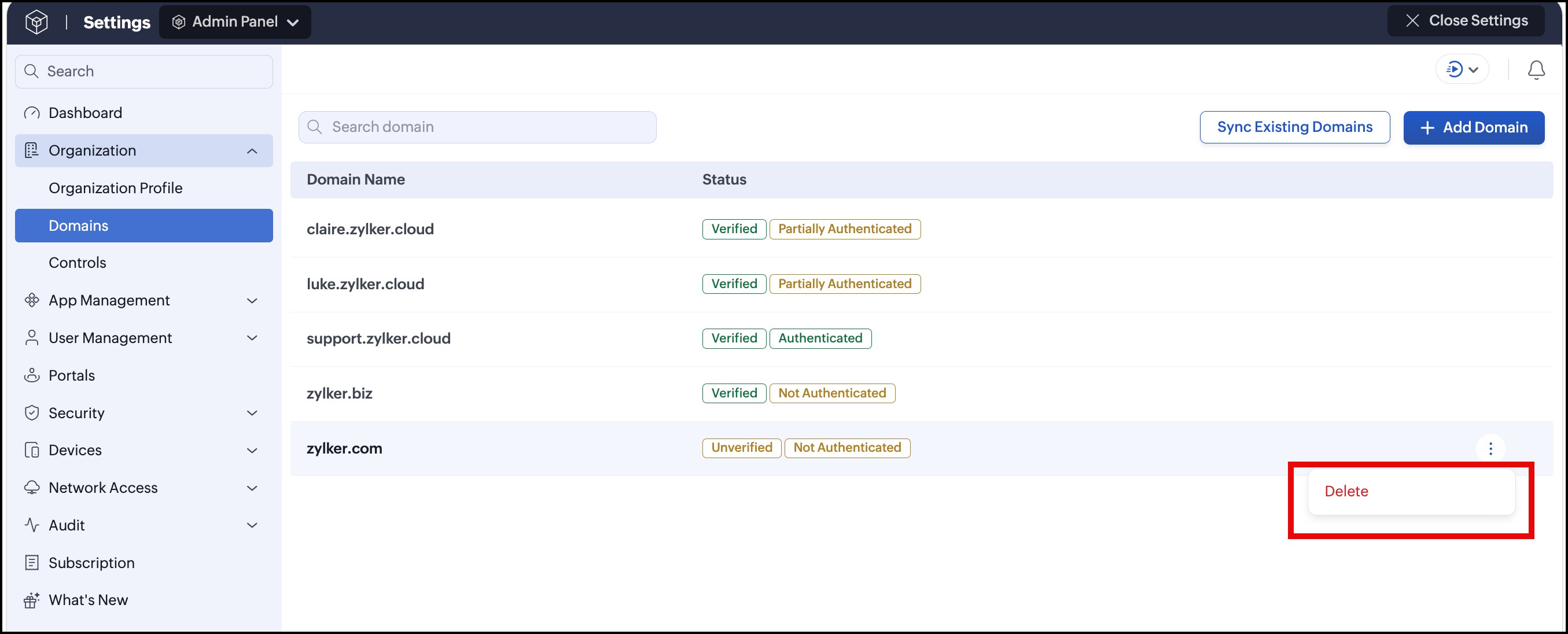Viewport: 1568px width, 634px height.
Task: Click the Network Access cloud icon
Action: click(x=32, y=488)
